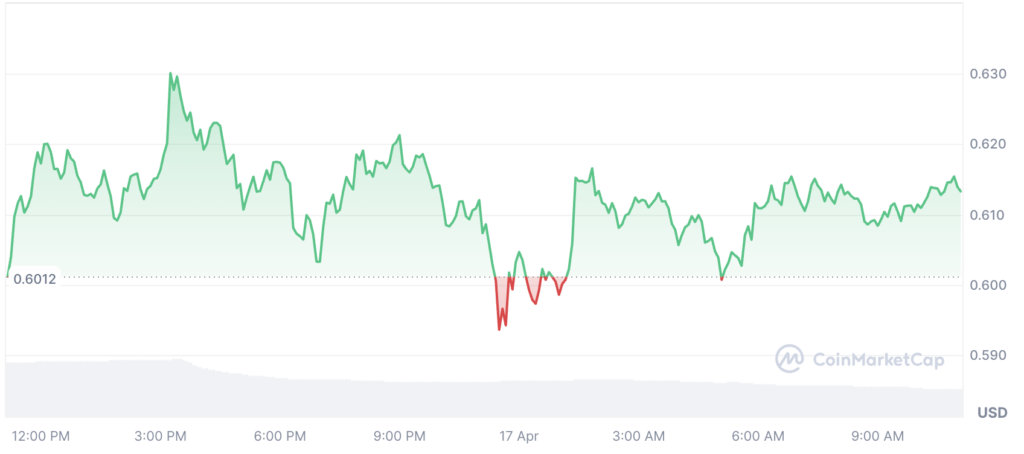
Task: Click the 9:00 AM time label
Action: [x=879, y=436]
